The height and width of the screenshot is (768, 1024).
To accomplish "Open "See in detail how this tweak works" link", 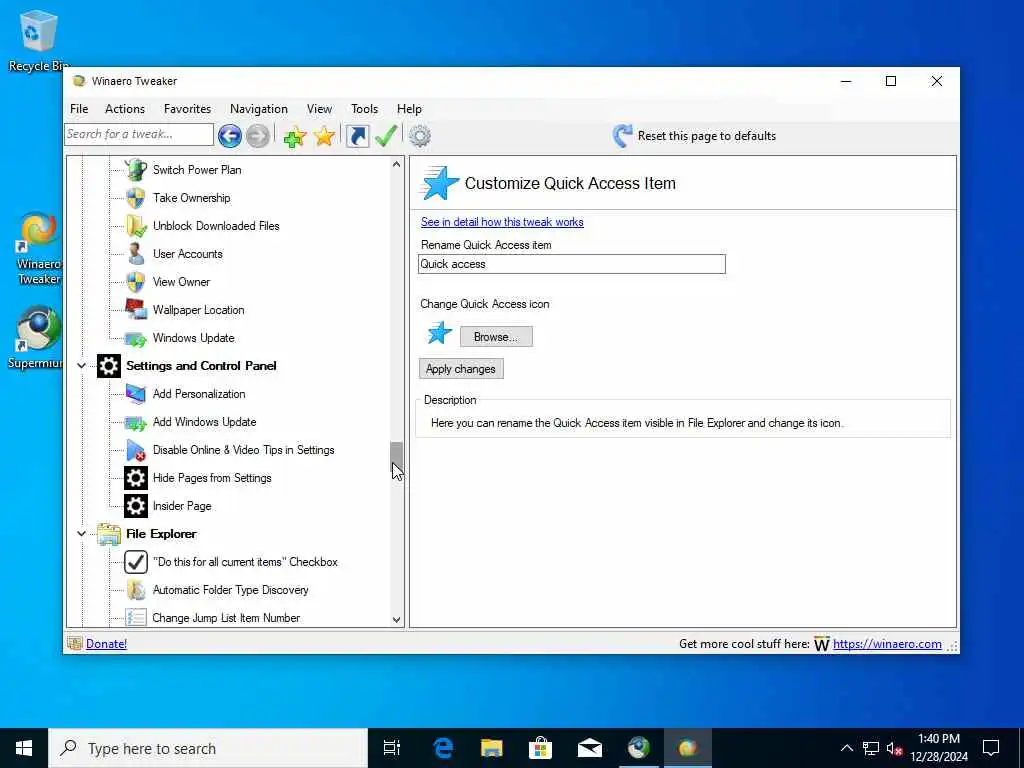I will (502, 222).
